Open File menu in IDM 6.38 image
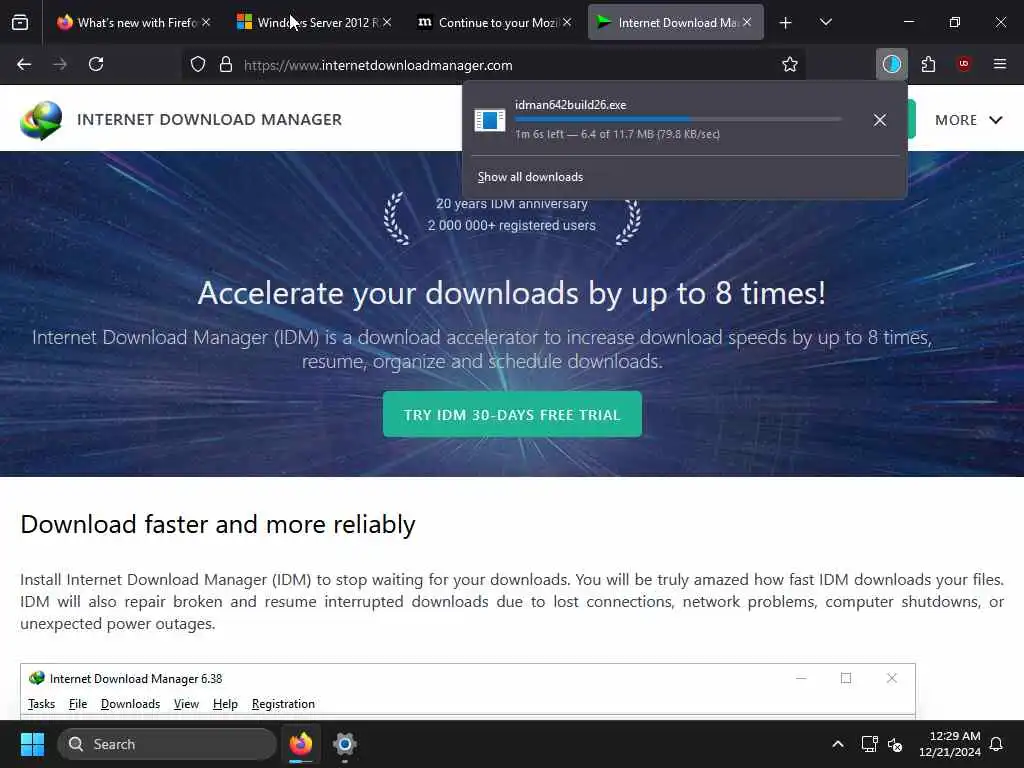The width and height of the screenshot is (1024, 768). click(x=78, y=704)
